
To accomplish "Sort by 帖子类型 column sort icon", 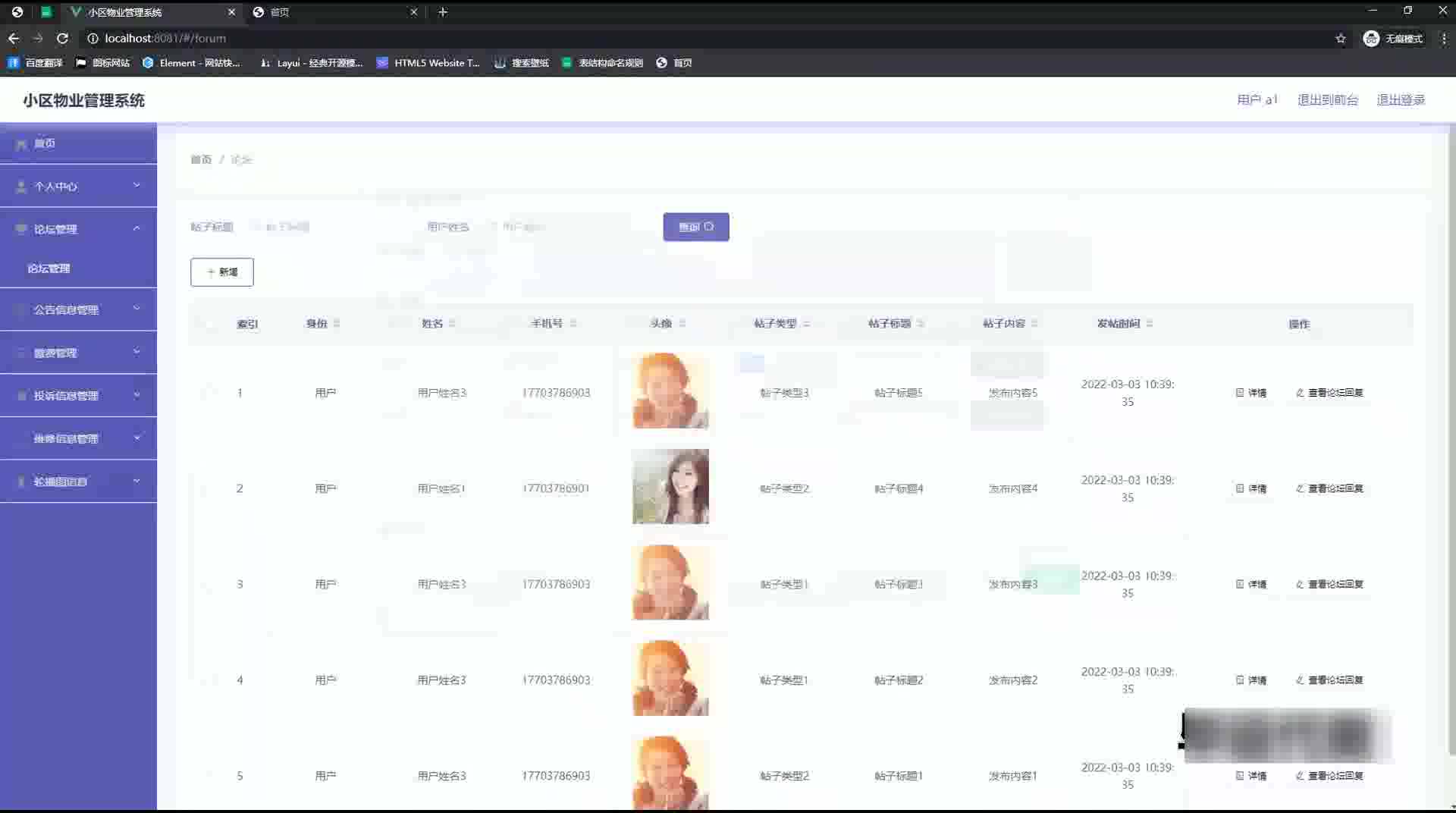I will pos(807,324).
